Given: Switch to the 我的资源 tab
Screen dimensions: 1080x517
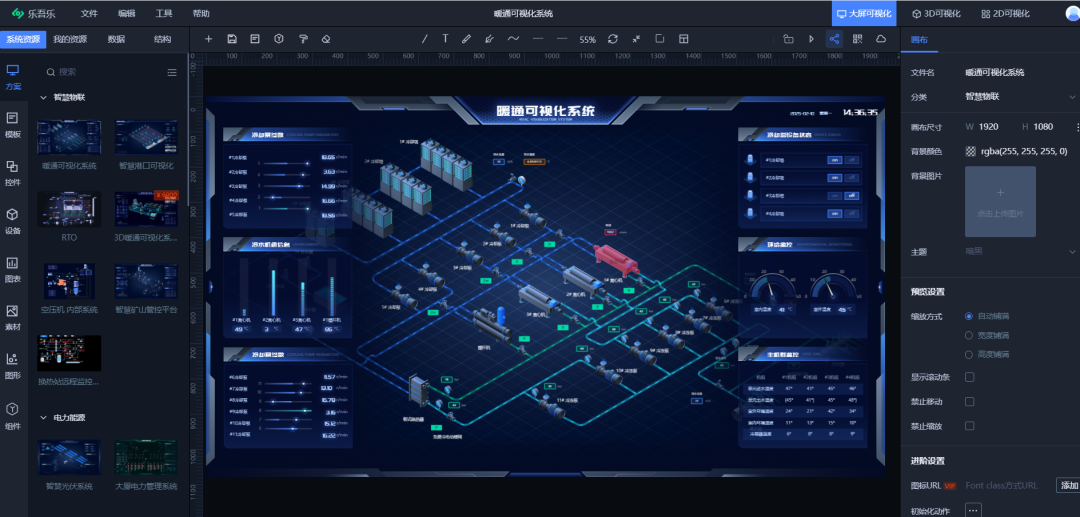Looking at the screenshot, I should point(70,39).
